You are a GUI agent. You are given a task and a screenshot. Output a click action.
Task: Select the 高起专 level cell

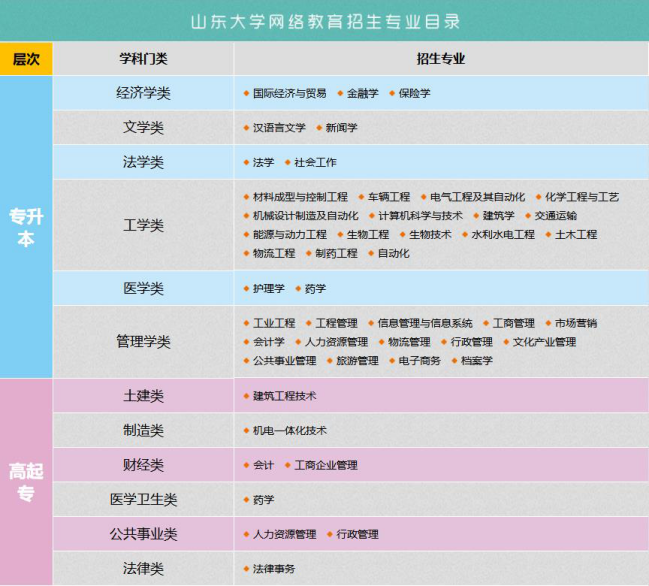click(26, 481)
